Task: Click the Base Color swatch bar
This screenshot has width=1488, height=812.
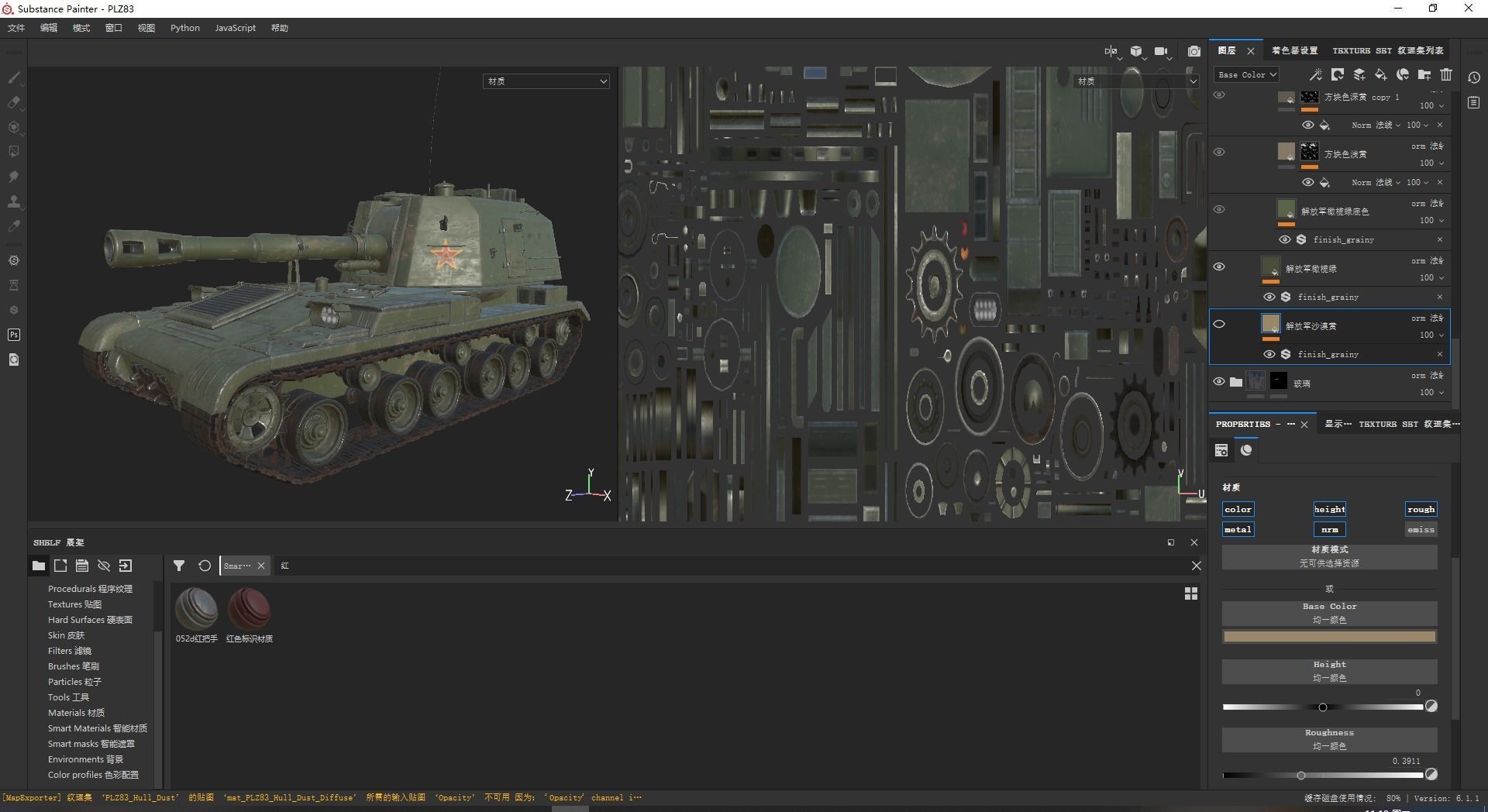Action: tap(1329, 637)
